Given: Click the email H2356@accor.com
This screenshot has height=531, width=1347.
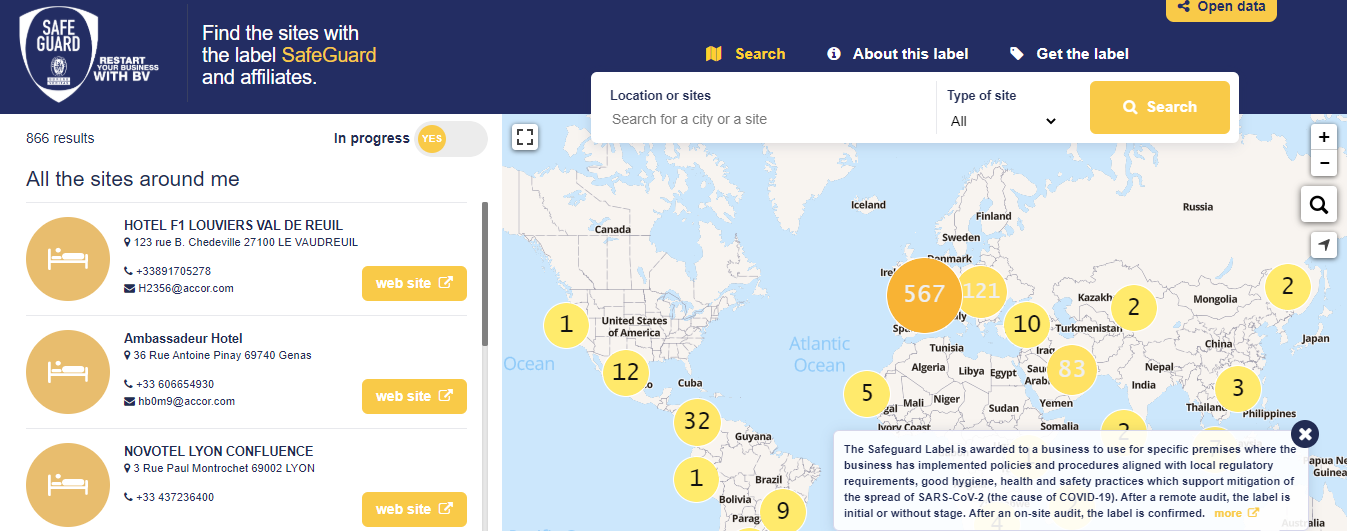Looking at the screenshot, I should 186,288.
